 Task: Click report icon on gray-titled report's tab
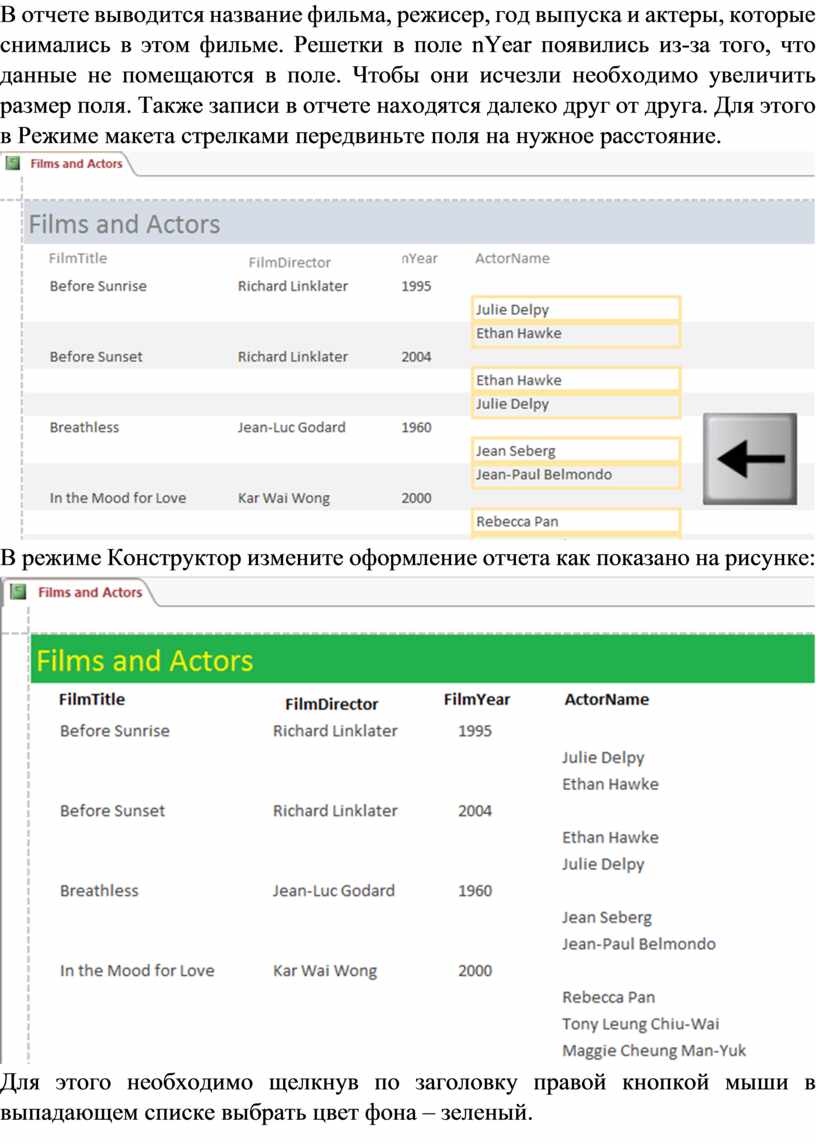[12, 163]
